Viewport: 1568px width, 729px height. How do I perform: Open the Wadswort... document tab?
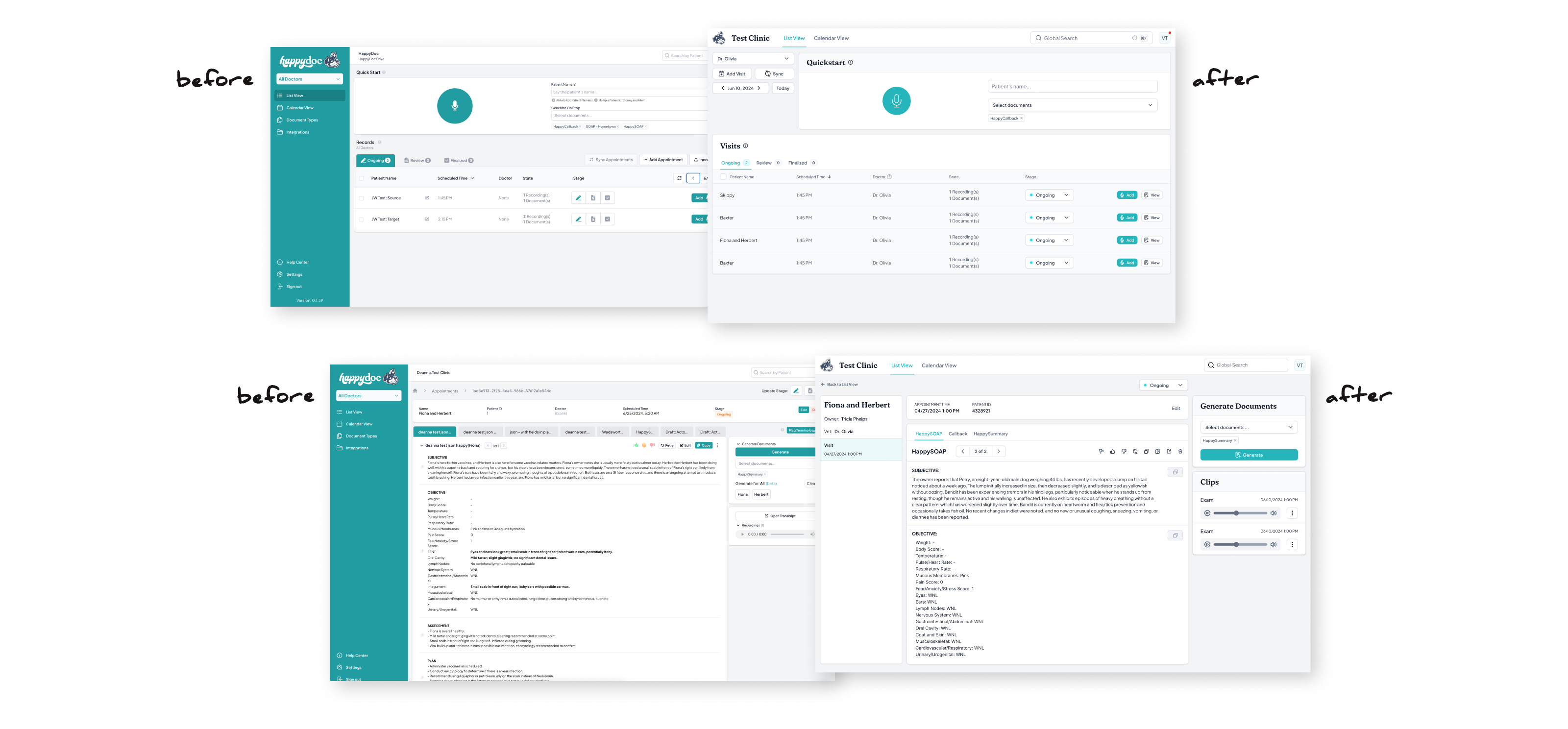click(x=612, y=432)
